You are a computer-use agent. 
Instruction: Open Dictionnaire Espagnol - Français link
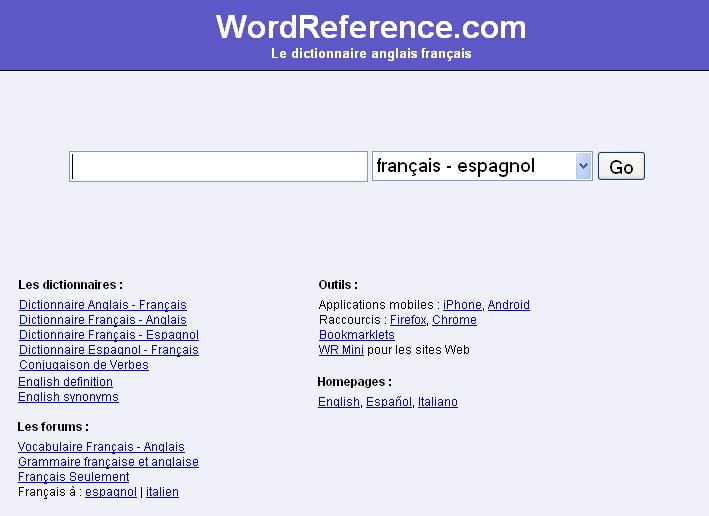tap(109, 350)
